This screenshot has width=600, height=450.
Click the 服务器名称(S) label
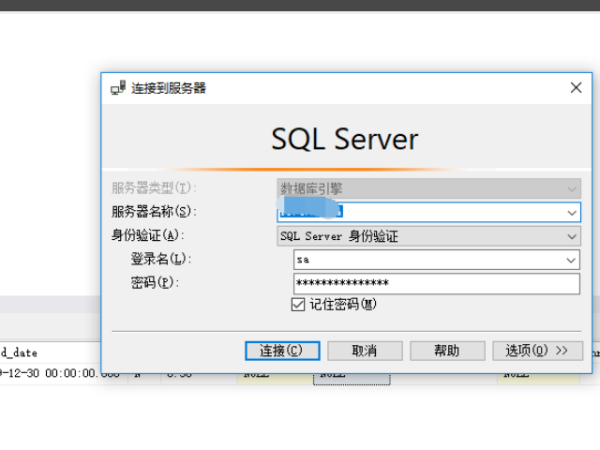(154, 212)
